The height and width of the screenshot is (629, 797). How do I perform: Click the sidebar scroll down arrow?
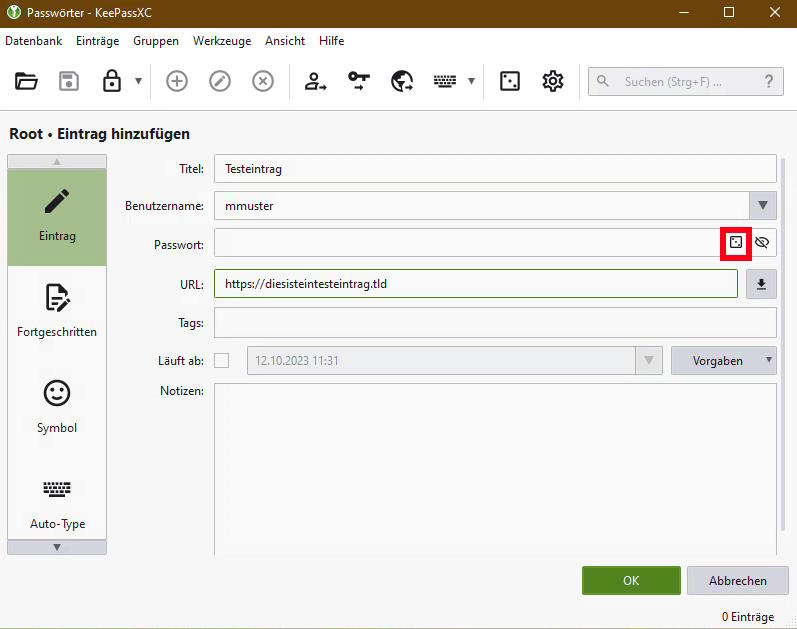57,547
